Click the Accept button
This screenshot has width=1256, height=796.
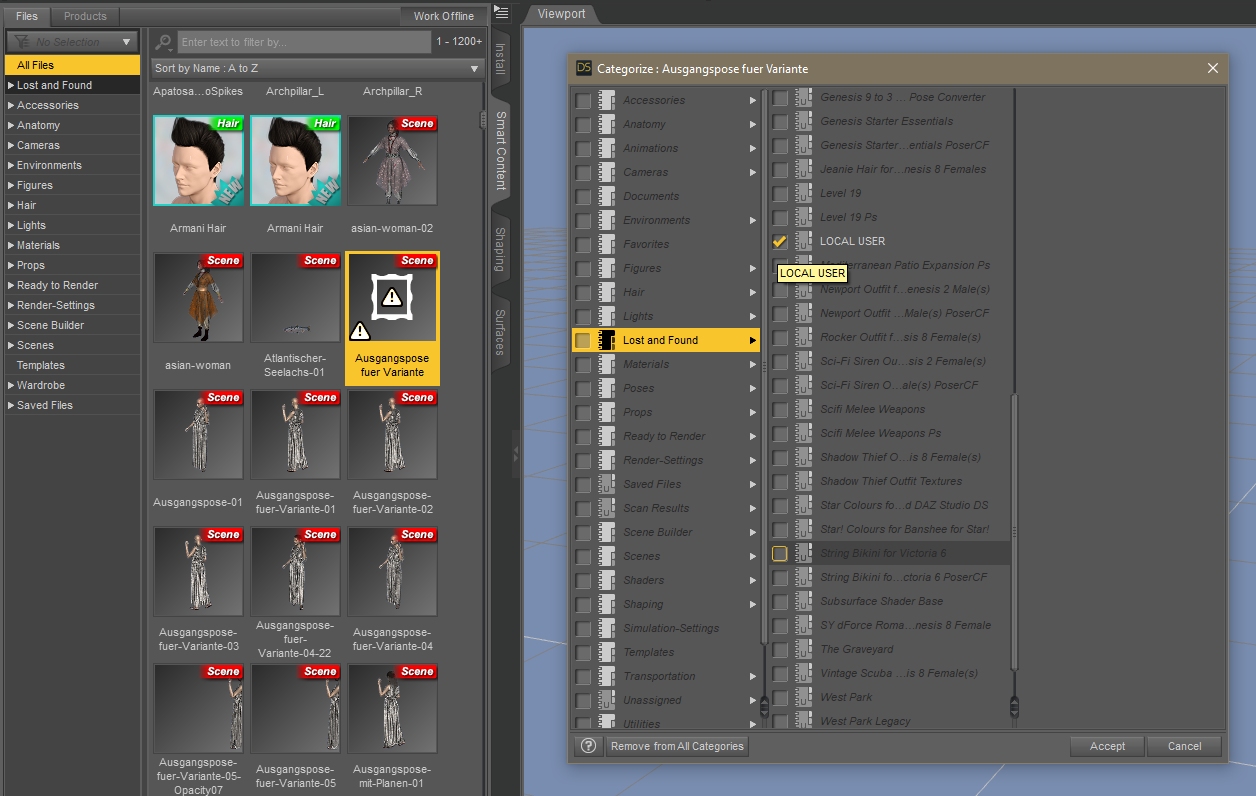tap(1107, 746)
